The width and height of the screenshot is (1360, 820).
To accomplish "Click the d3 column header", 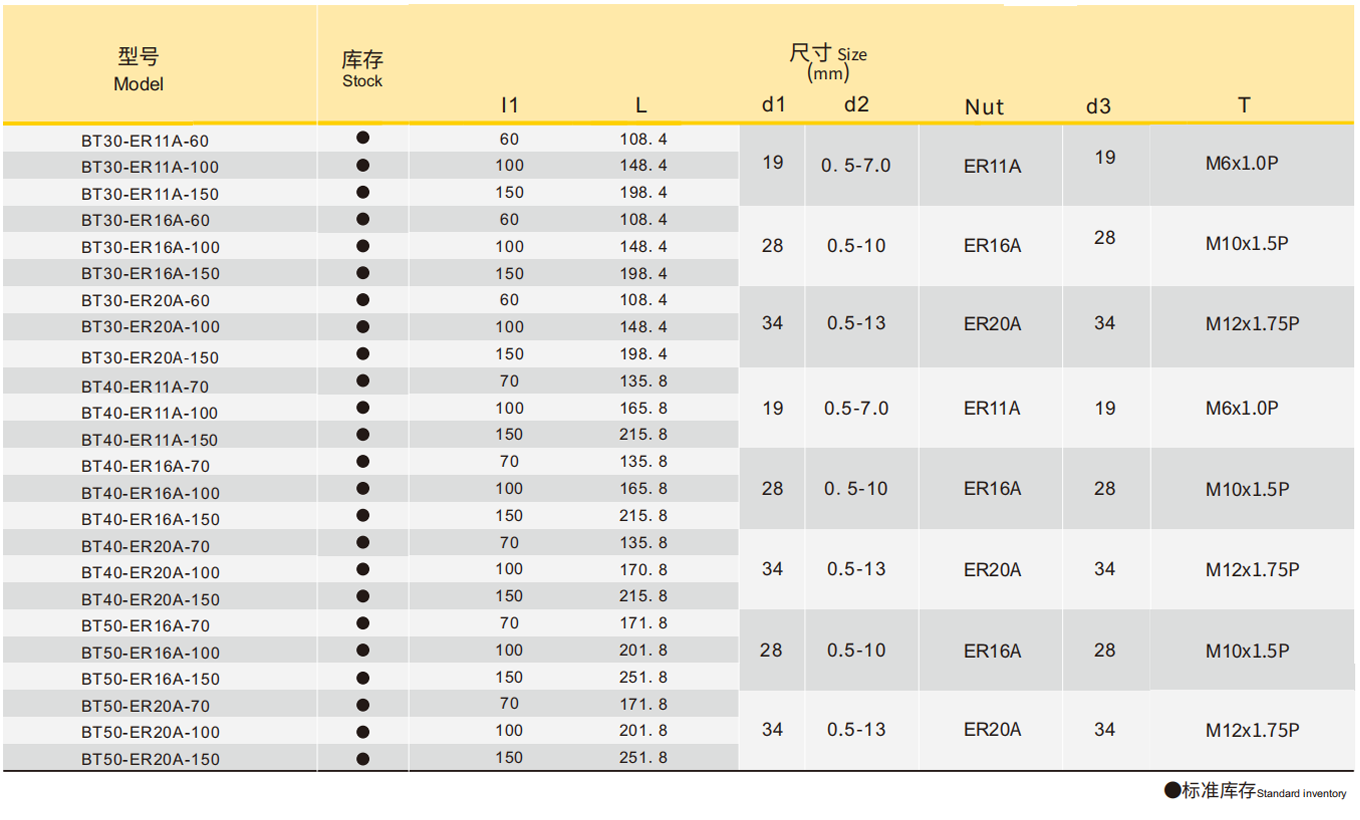I will point(1098,106).
